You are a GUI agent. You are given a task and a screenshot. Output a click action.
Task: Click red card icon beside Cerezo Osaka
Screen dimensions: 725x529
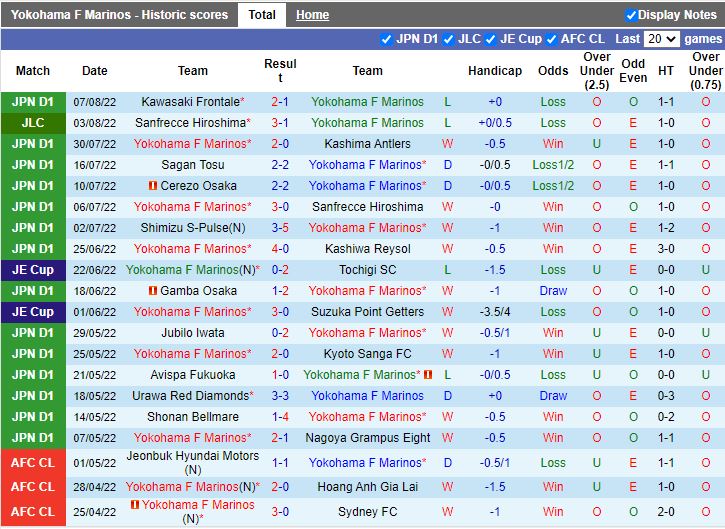pyautogui.click(x=152, y=186)
